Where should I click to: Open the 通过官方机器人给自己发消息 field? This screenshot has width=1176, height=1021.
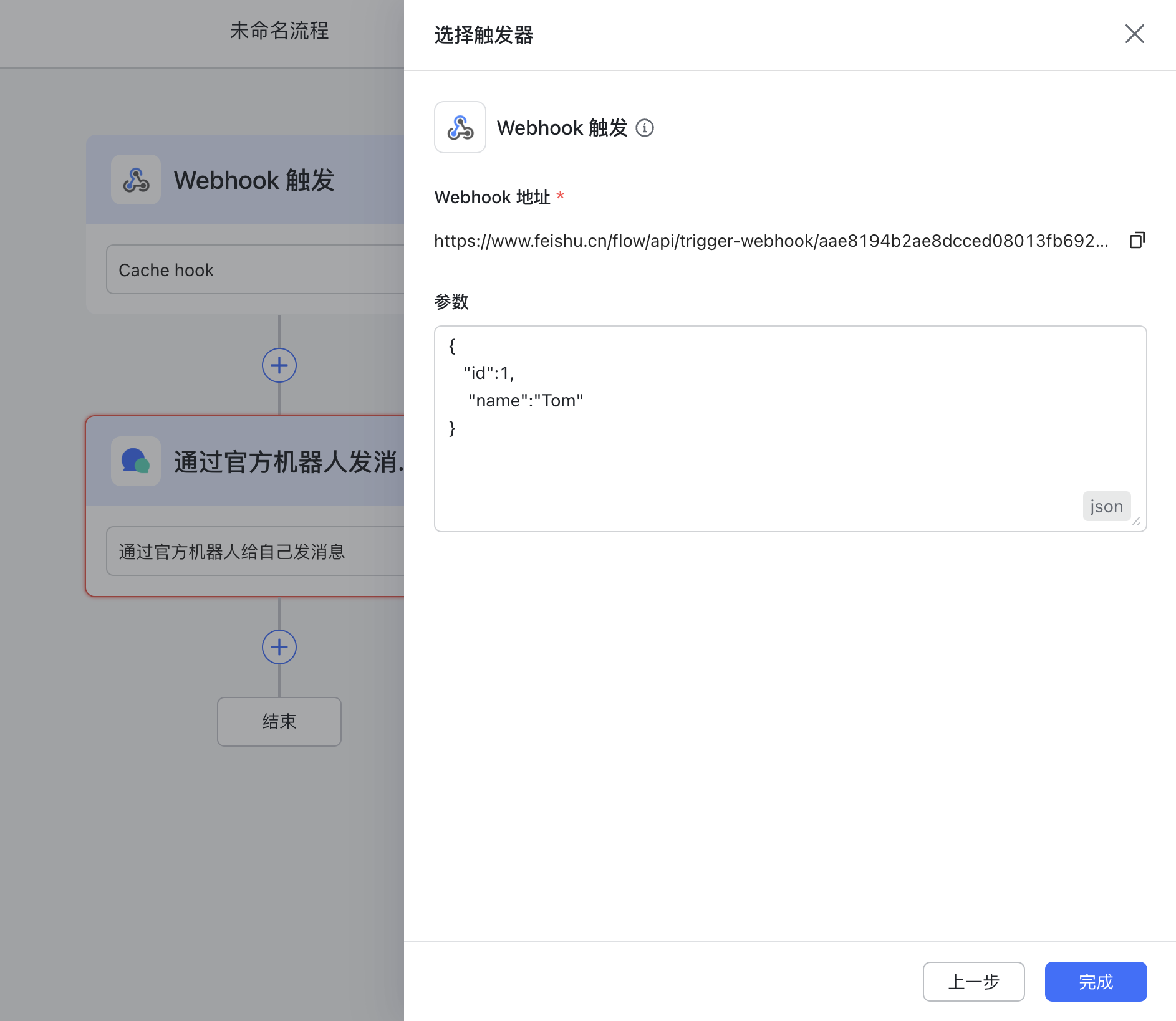tap(255, 551)
